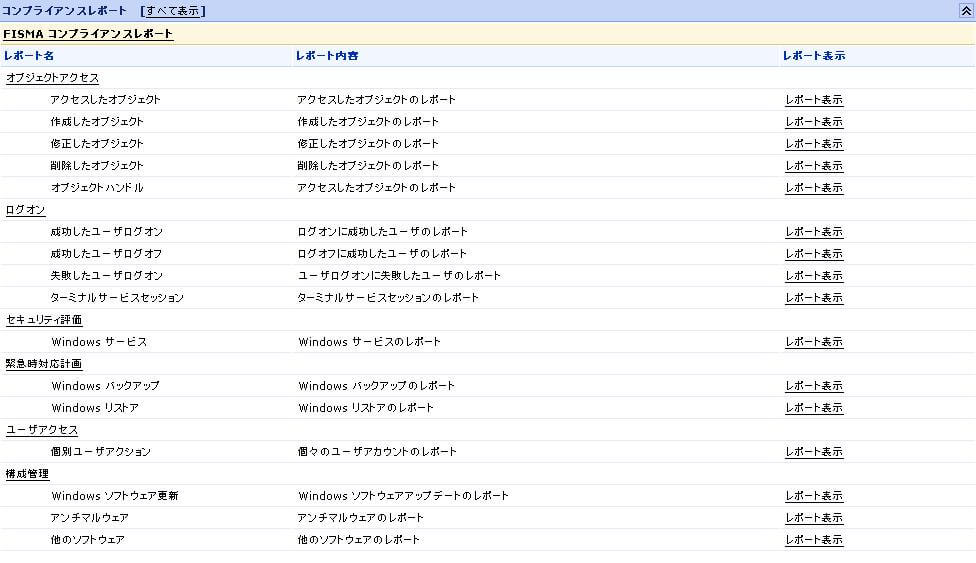
Task: Click description ログオフに成功したユーザのレポート
Action: (382, 253)
